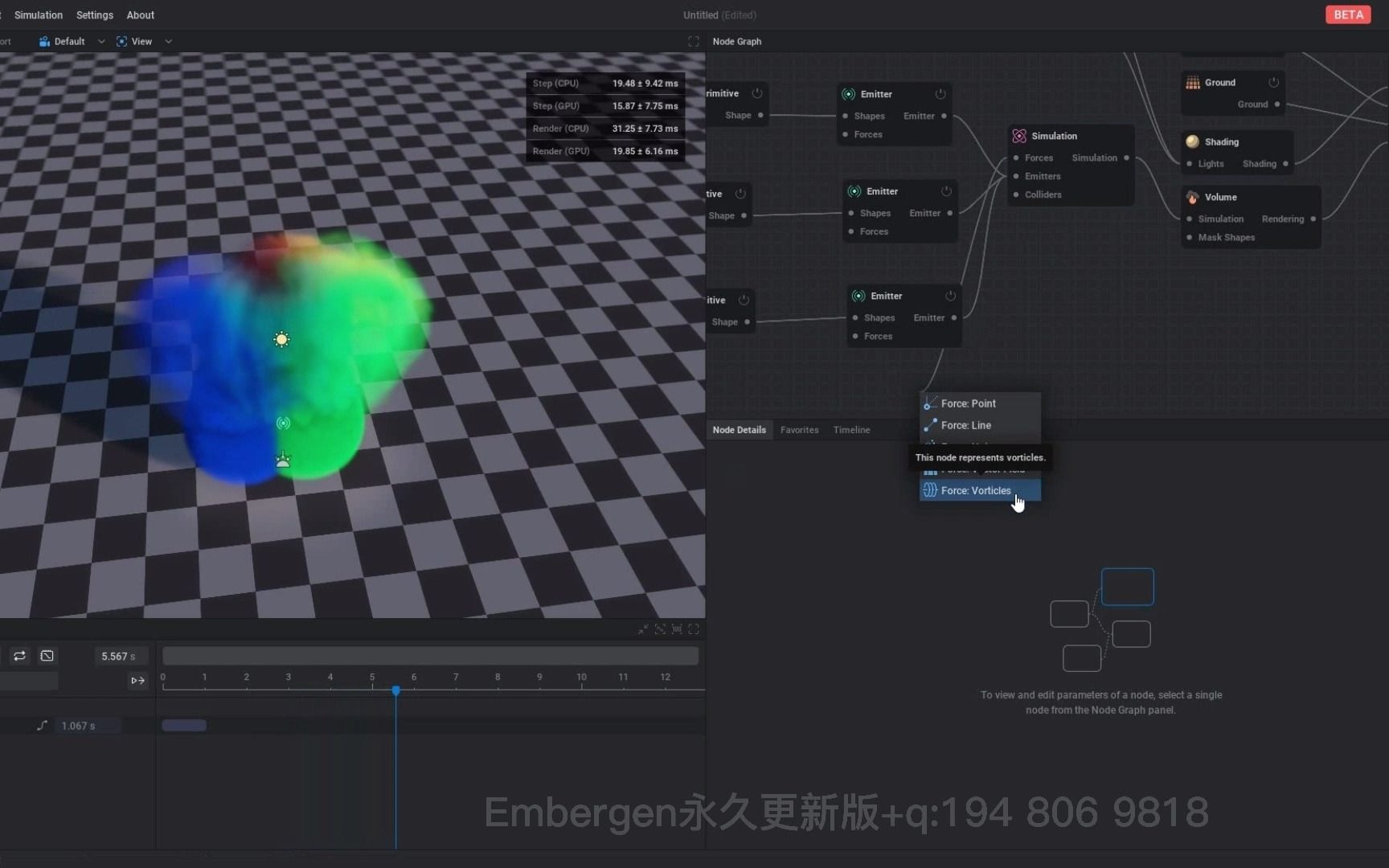Click the Simulation node Colliders input pin
The image size is (1389, 868).
pyautogui.click(x=1017, y=195)
